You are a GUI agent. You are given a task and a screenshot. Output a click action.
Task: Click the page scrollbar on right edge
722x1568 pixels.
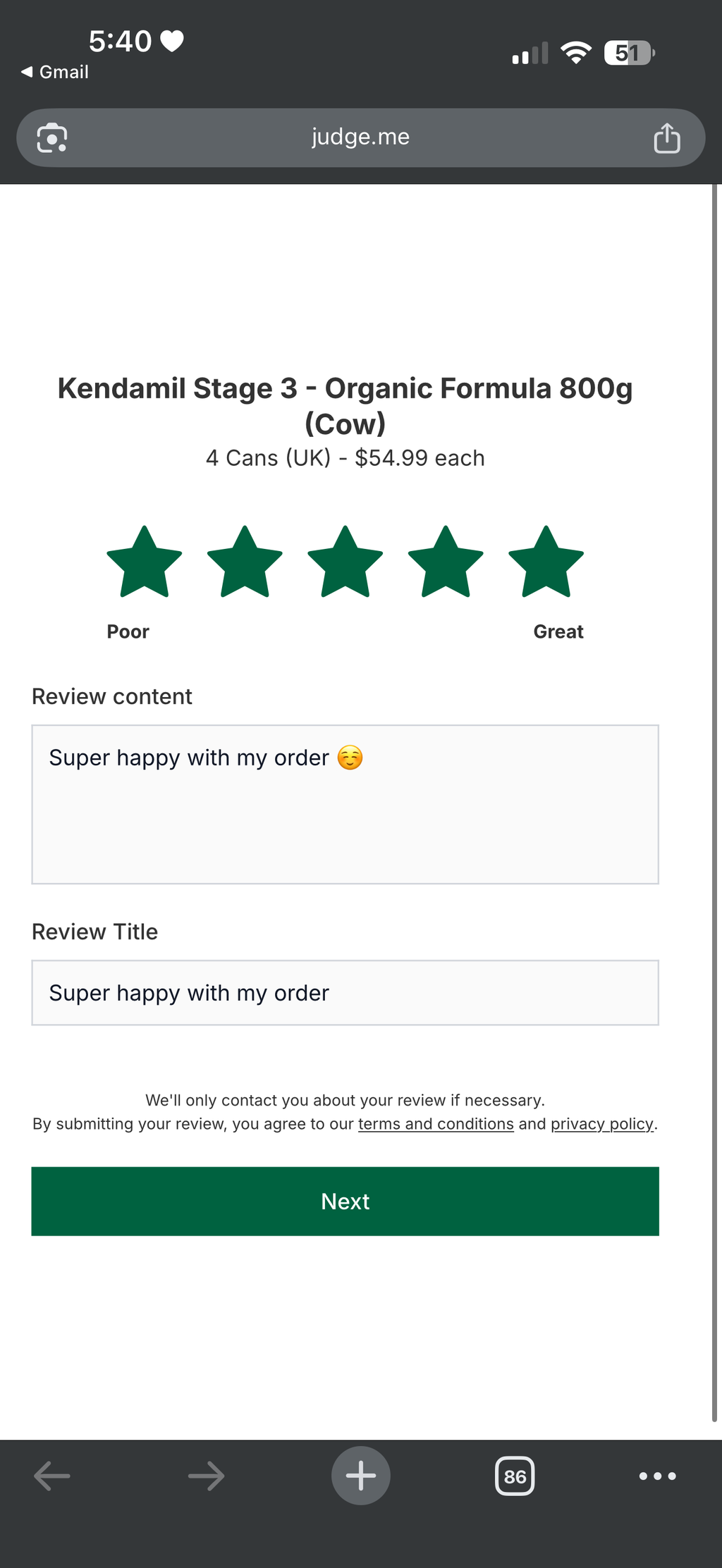(x=714, y=803)
